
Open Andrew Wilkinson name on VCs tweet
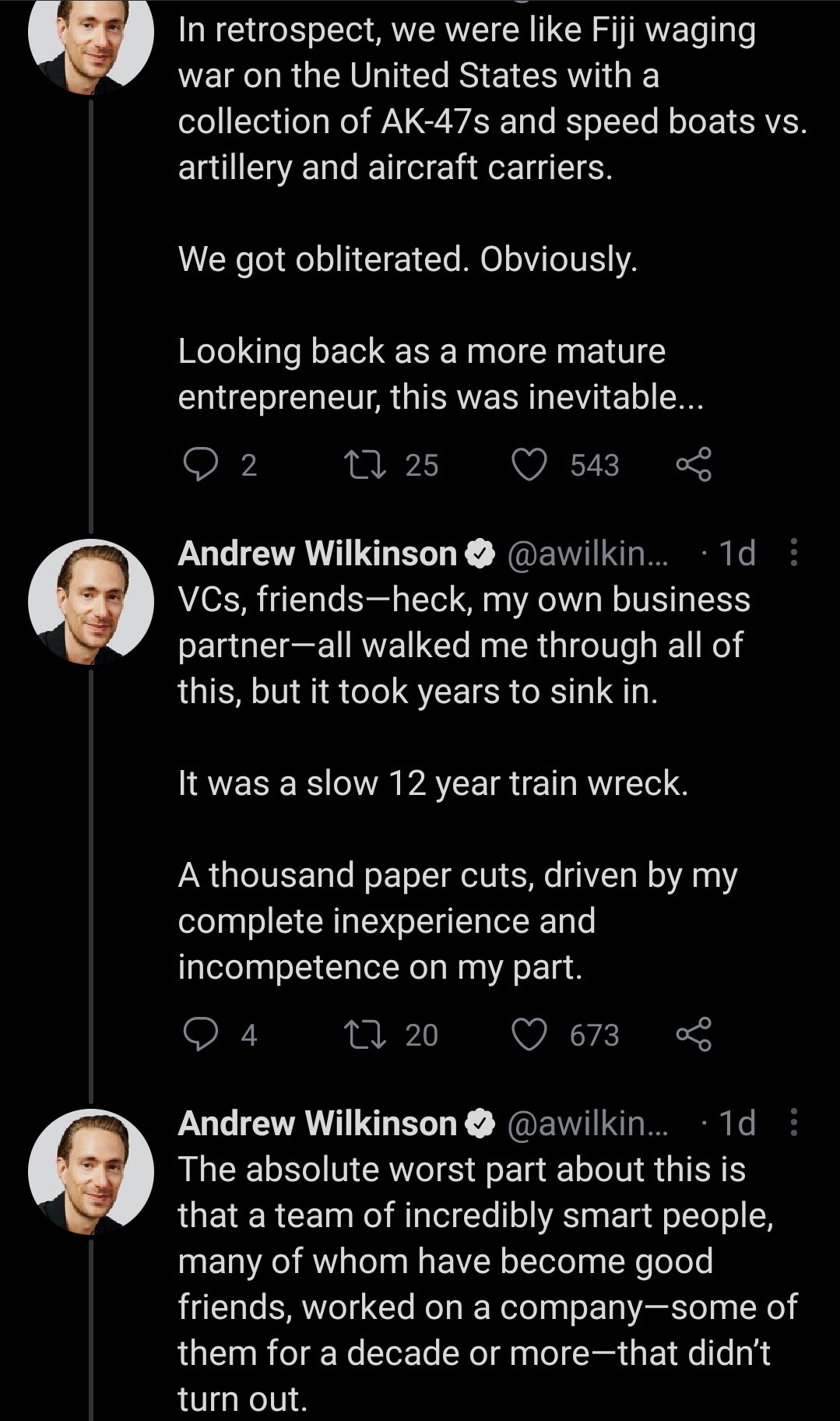coord(317,554)
